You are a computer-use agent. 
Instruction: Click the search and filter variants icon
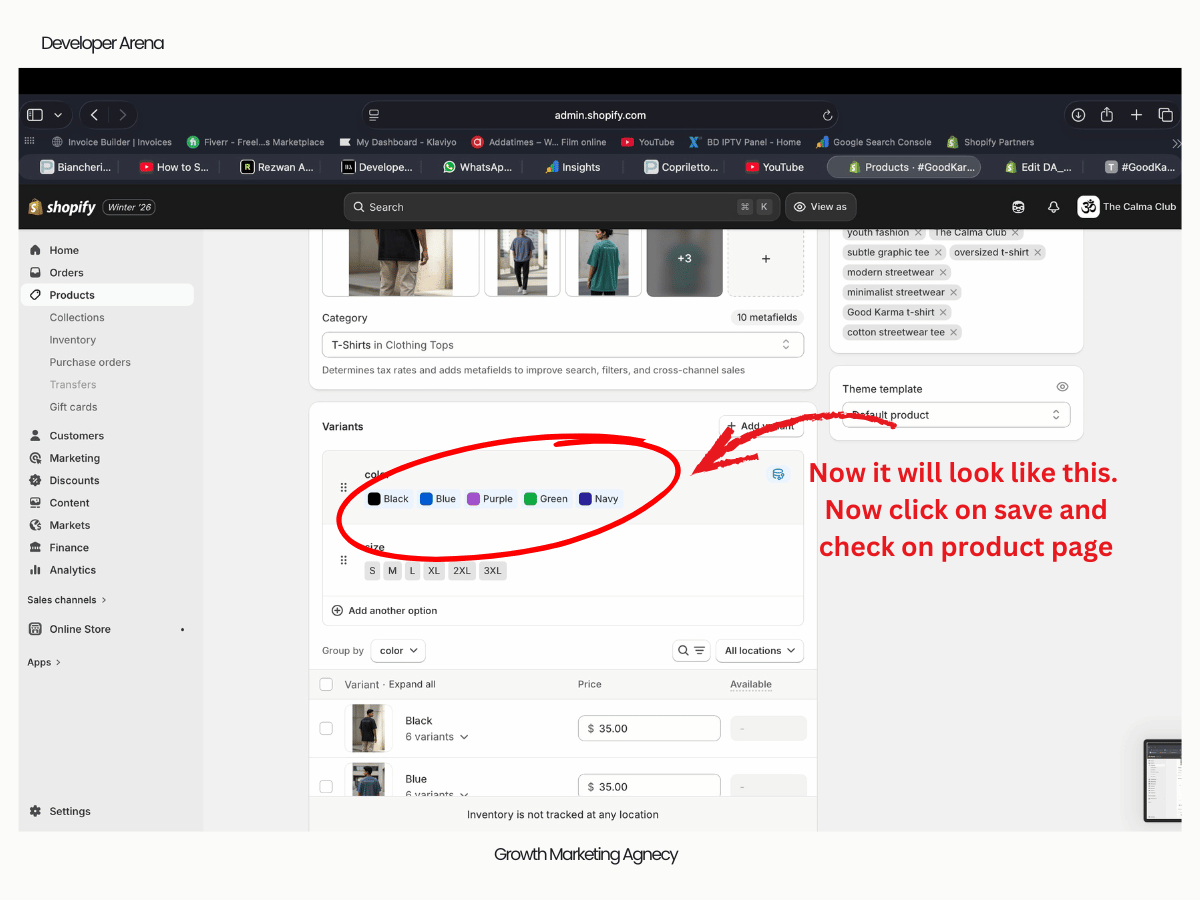coord(691,651)
